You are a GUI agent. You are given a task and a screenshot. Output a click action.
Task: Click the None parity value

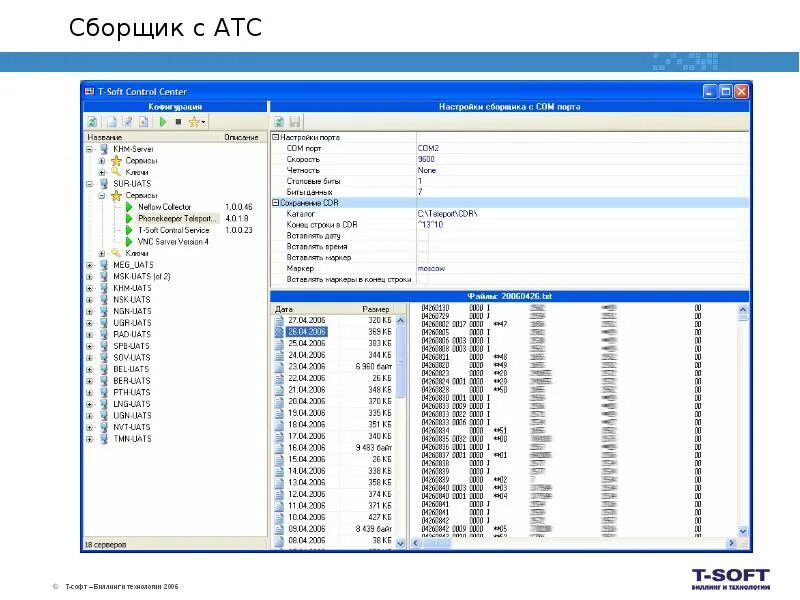coord(427,170)
